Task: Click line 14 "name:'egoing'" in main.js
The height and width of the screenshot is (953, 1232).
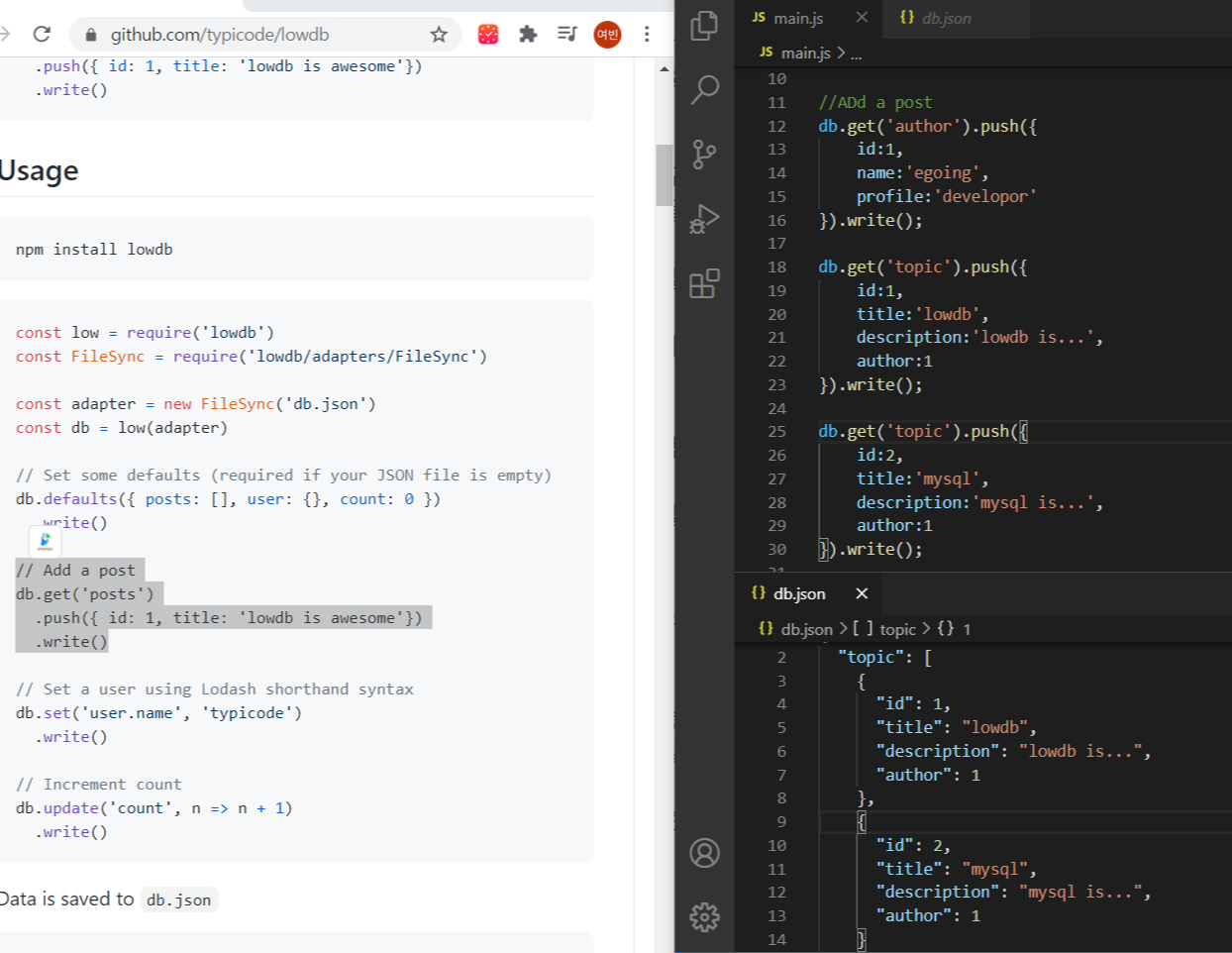Action: point(922,172)
